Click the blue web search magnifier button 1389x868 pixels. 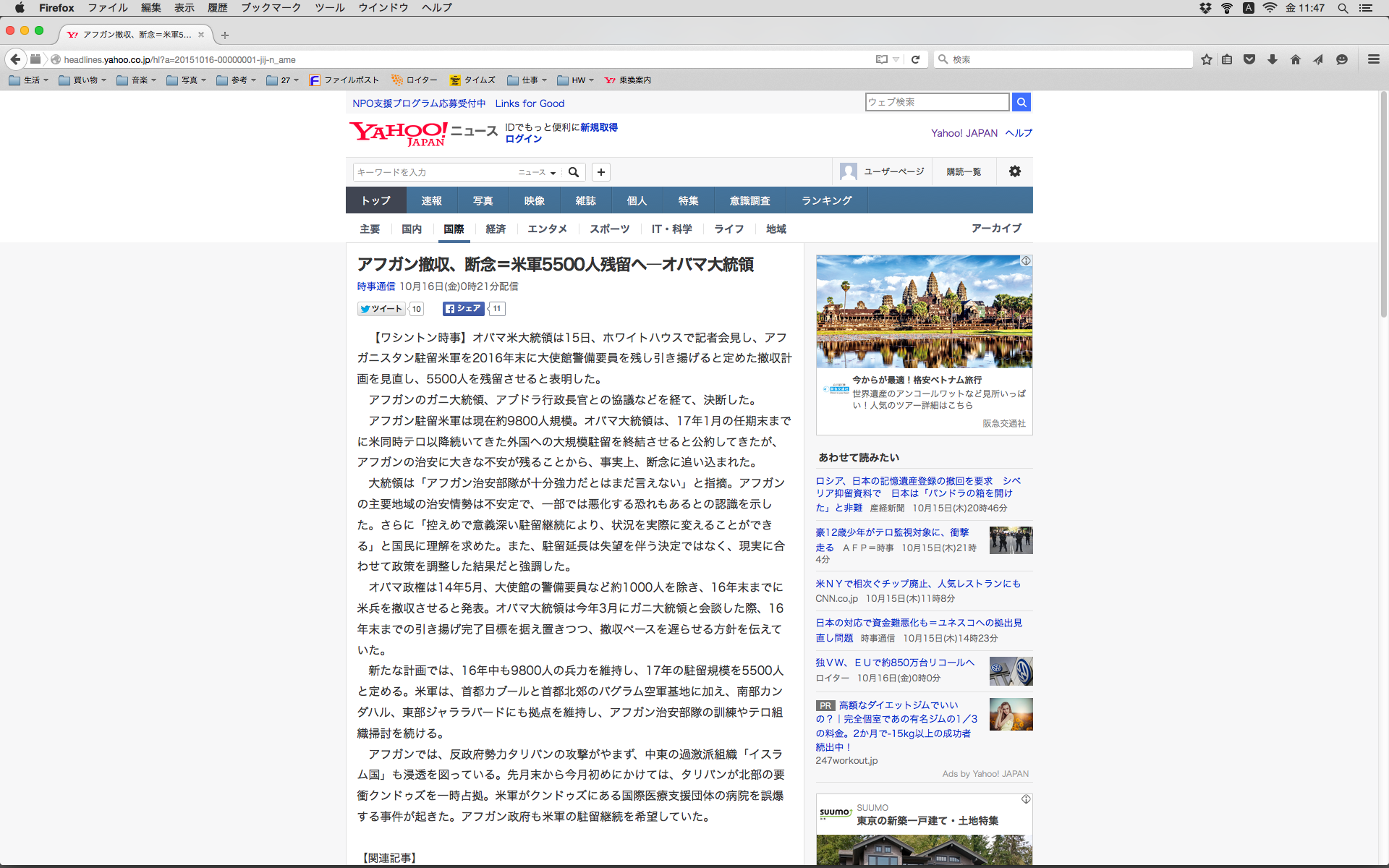click(x=1021, y=102)
